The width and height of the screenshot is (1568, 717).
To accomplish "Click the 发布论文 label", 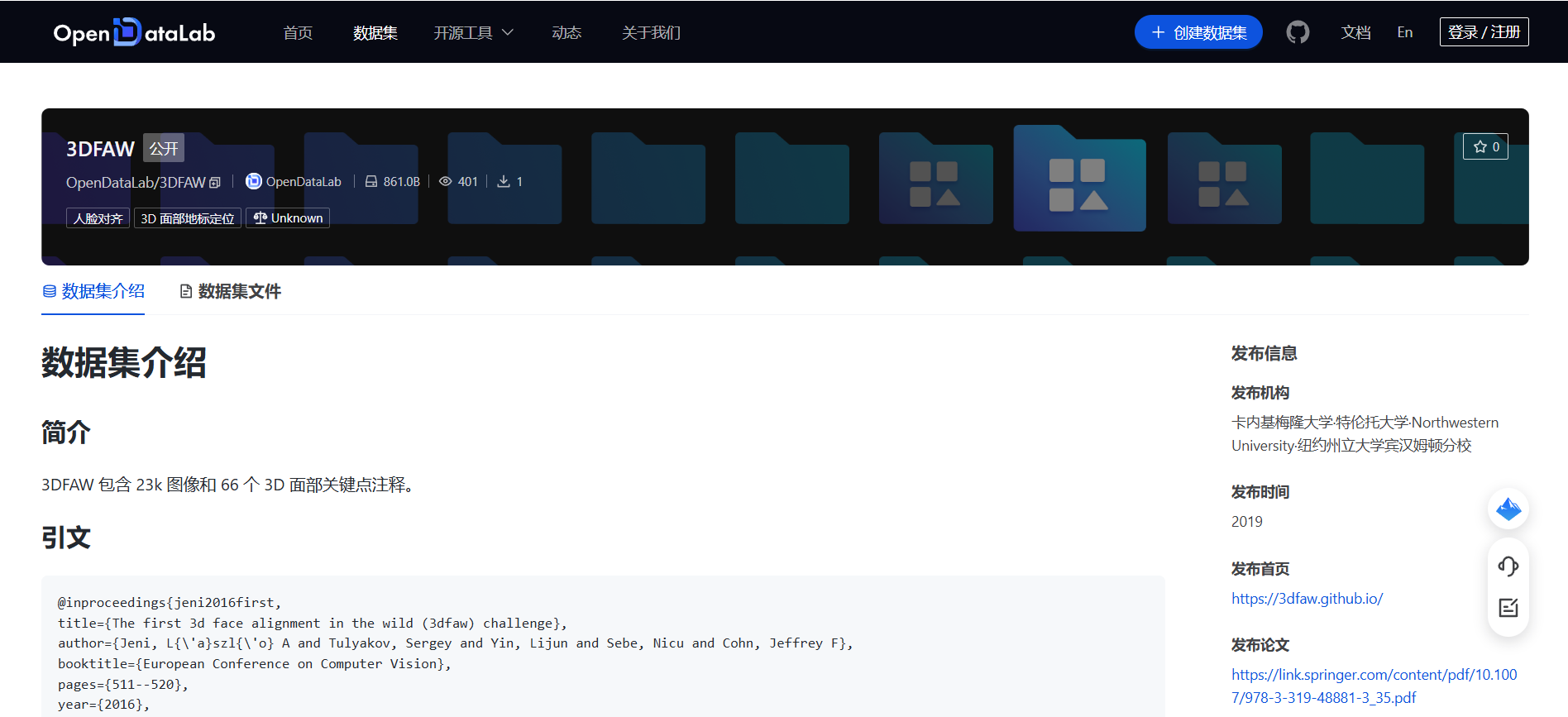I will point(1260,645).
